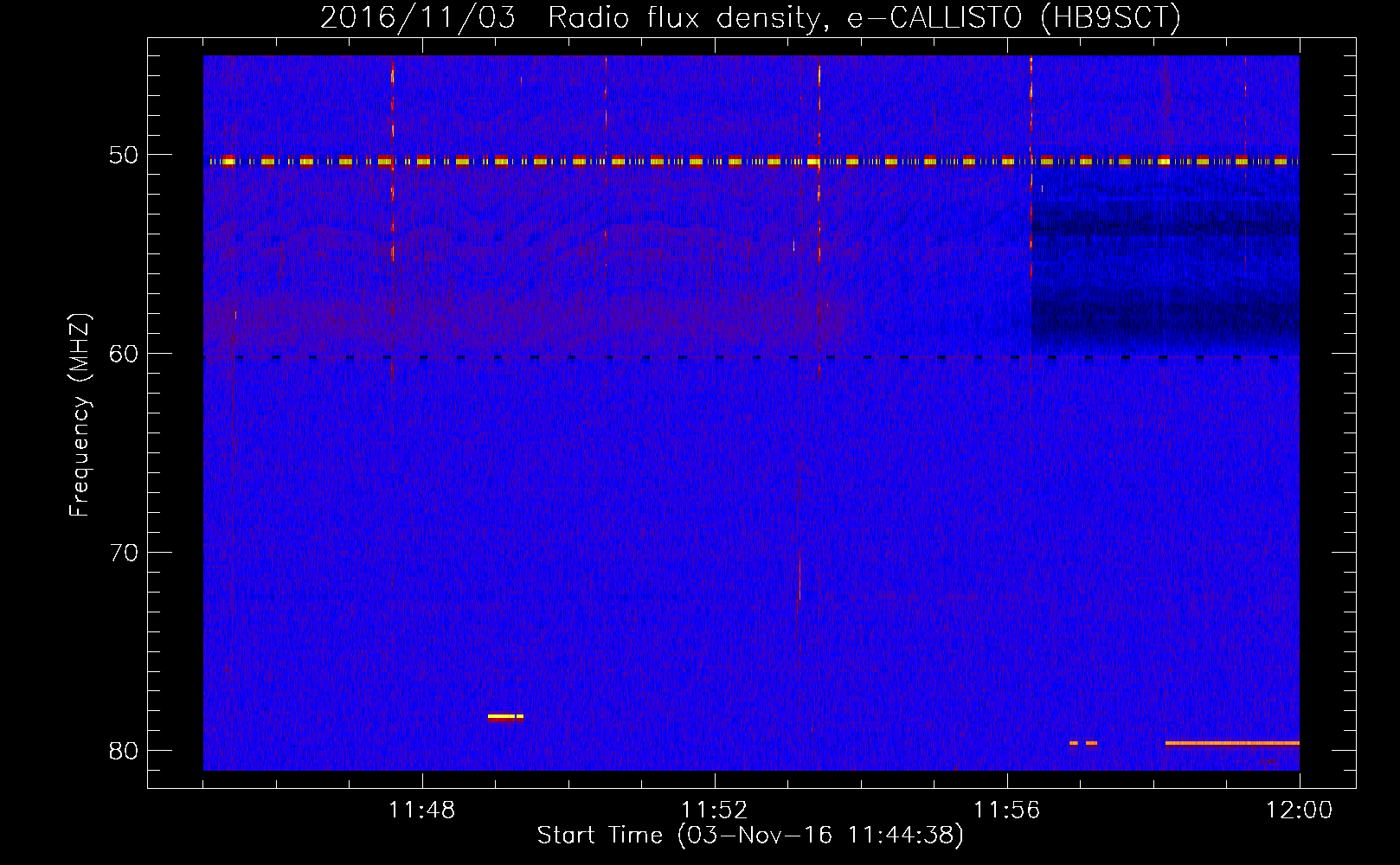The height and width of the screenshot is (865, 1400).
Task: Click the 50 MHz frequency tick label
Action: (x=124, y=155)
